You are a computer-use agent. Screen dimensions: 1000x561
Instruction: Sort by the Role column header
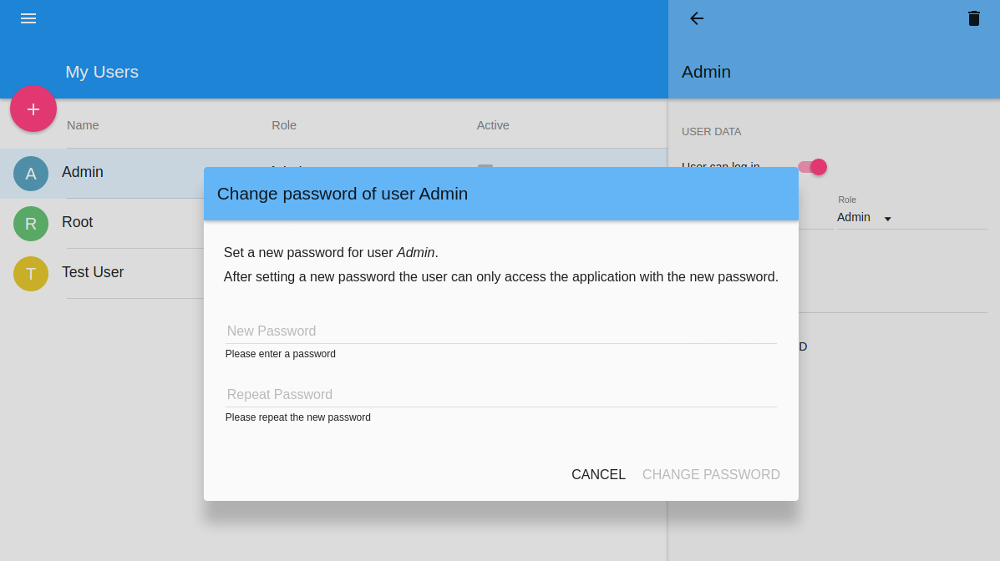coord(284,126)
